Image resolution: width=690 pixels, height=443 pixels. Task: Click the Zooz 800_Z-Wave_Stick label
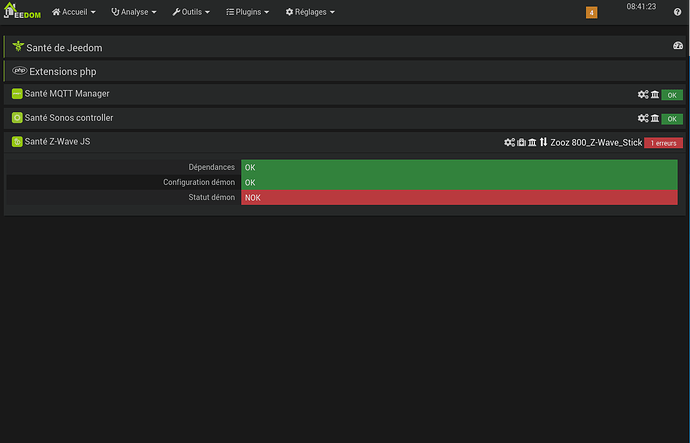596,143
